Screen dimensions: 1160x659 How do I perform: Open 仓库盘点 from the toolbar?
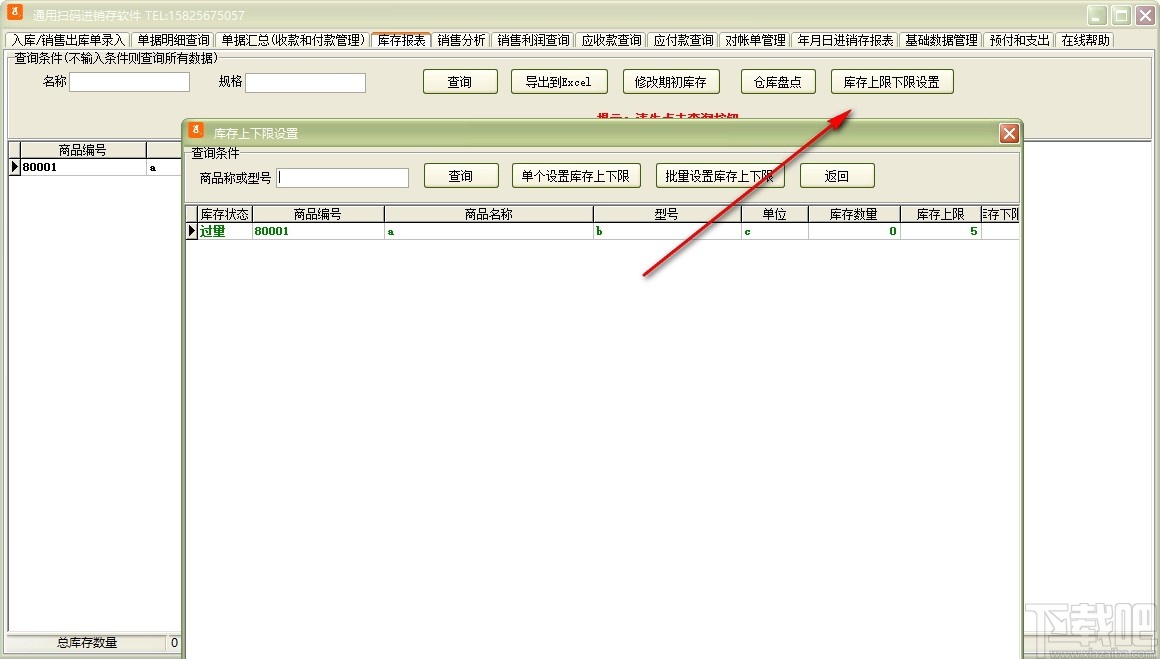(777, 81)
